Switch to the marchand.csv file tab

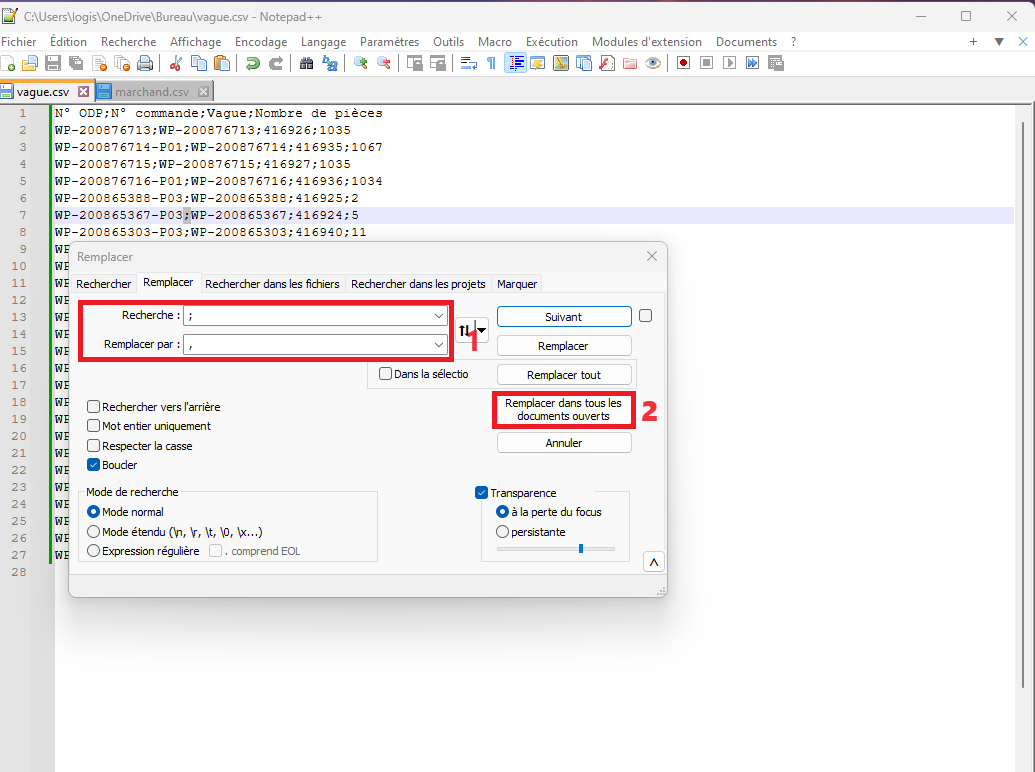click(150, 92)
